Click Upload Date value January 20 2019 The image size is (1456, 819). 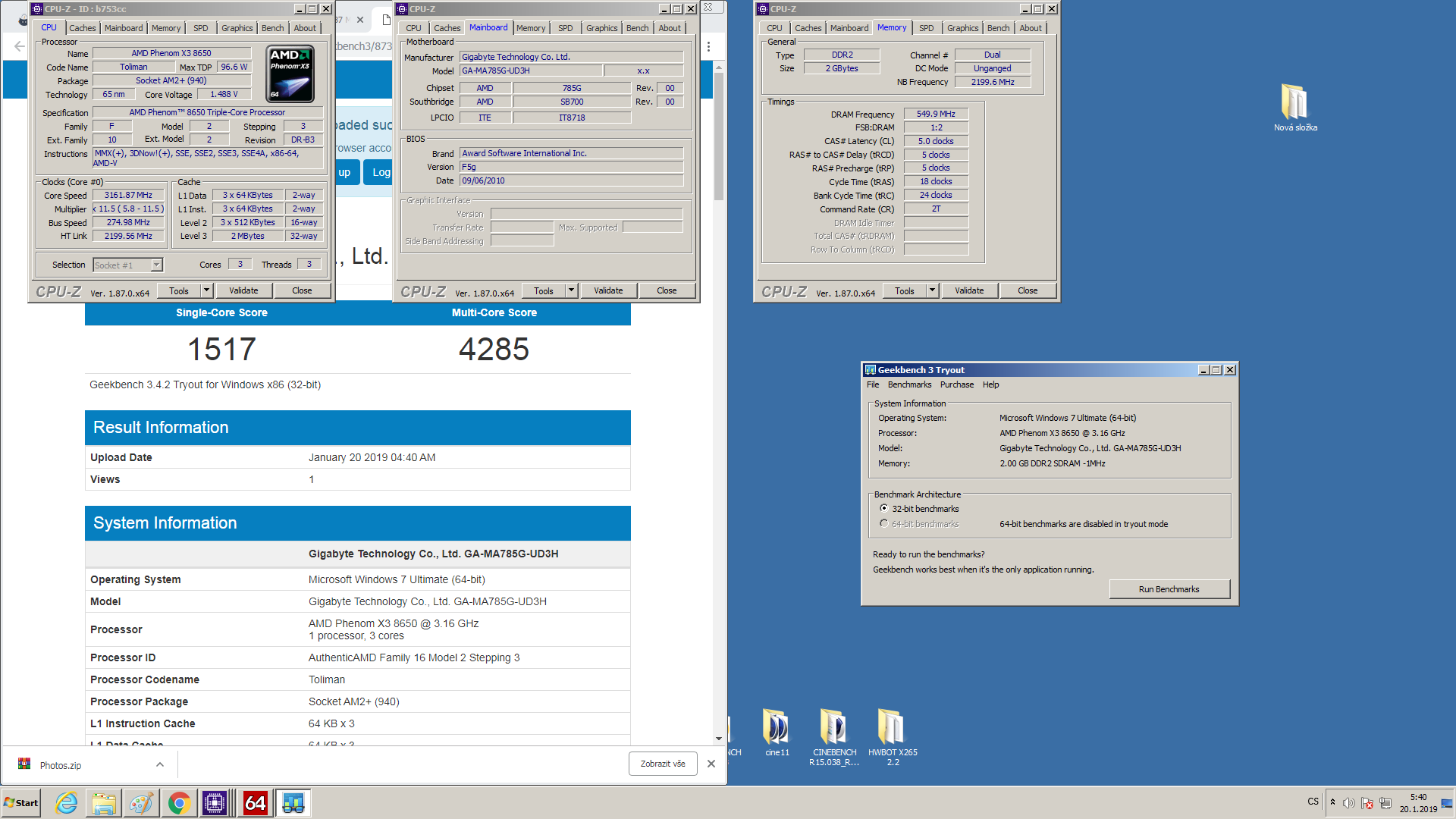[372, 457]
